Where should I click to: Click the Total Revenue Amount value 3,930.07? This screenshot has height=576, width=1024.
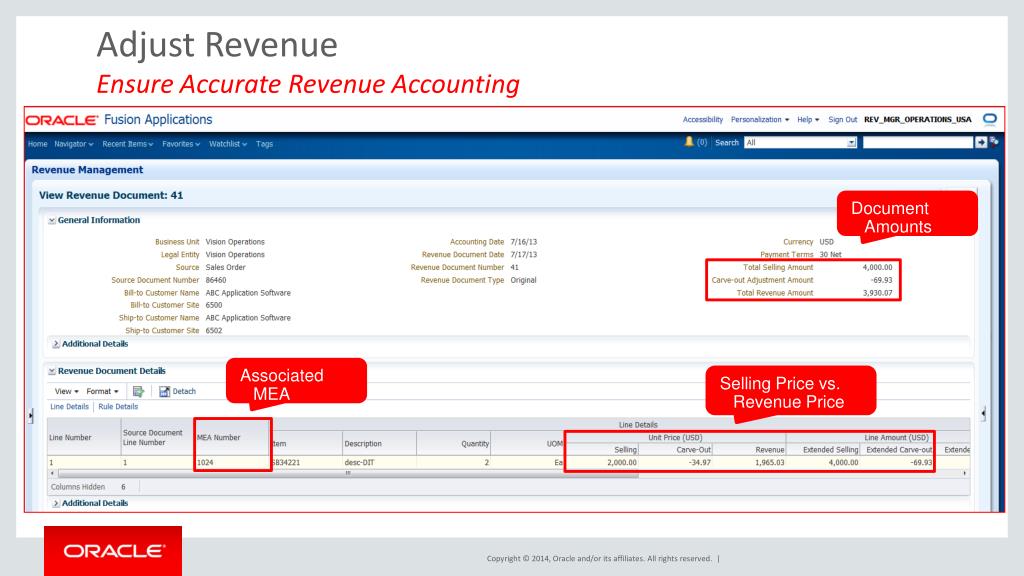(878, 293)
